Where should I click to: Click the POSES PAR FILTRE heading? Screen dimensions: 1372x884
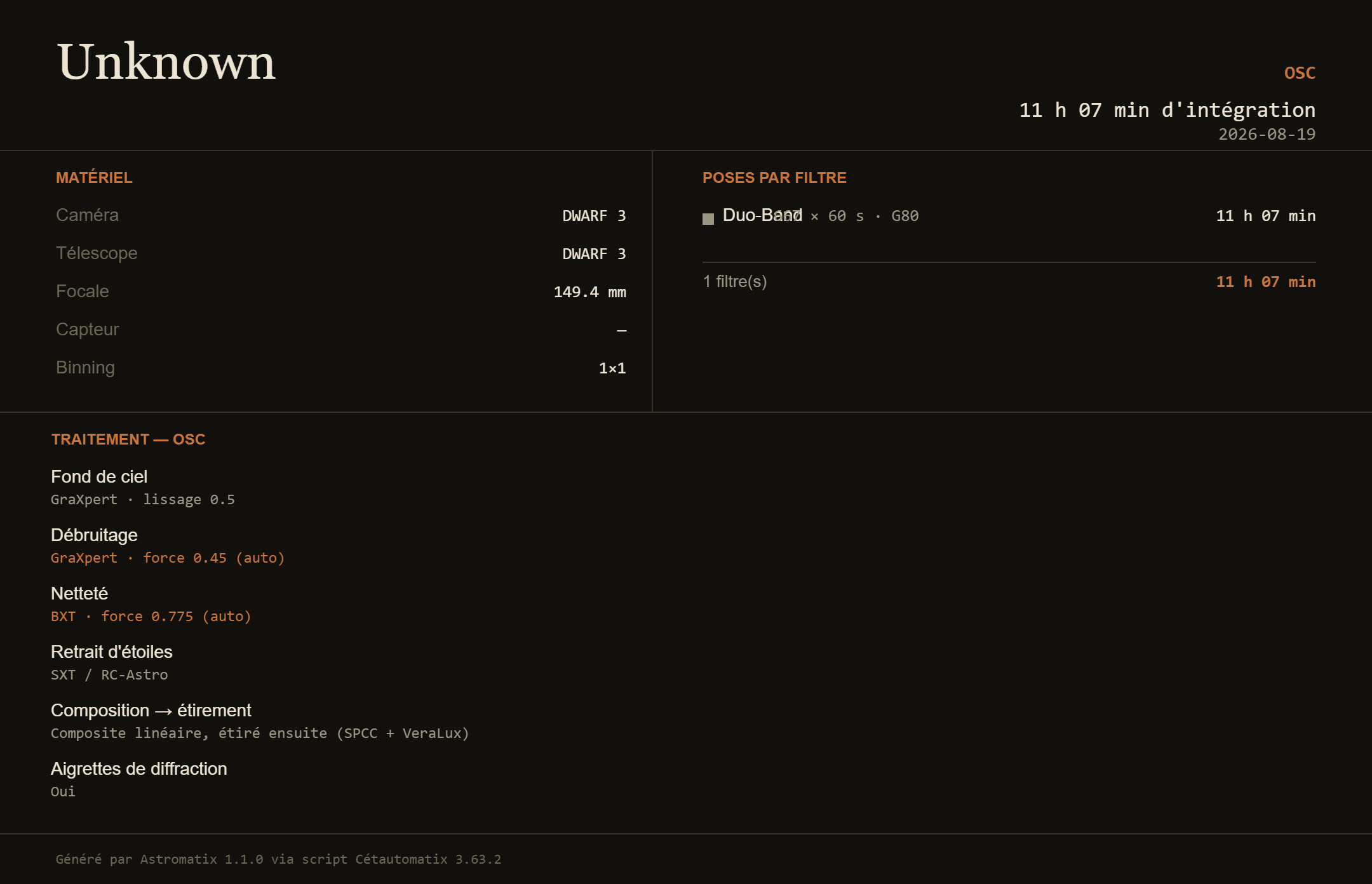[774, 178]
